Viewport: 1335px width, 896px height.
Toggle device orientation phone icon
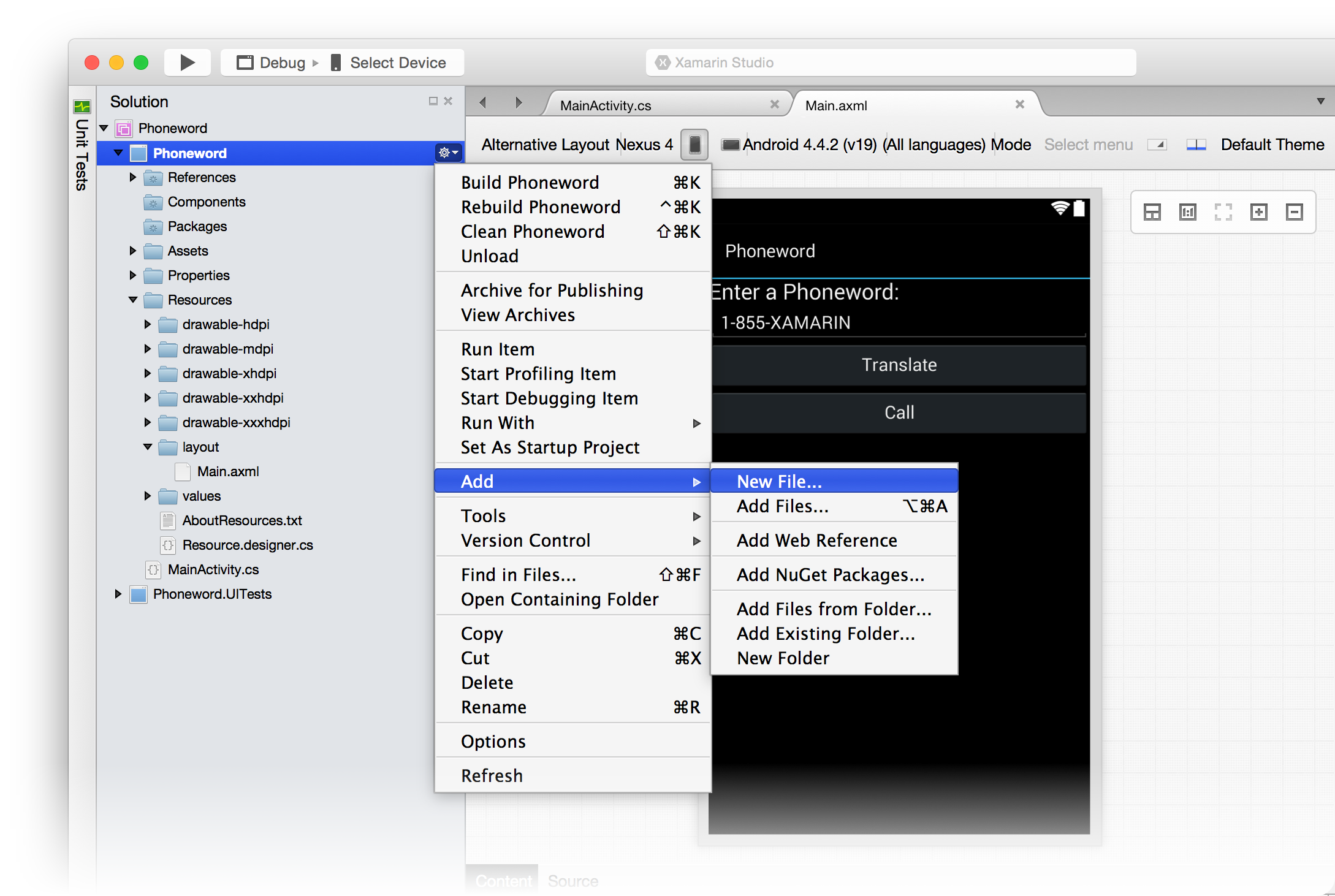[694, 145]
